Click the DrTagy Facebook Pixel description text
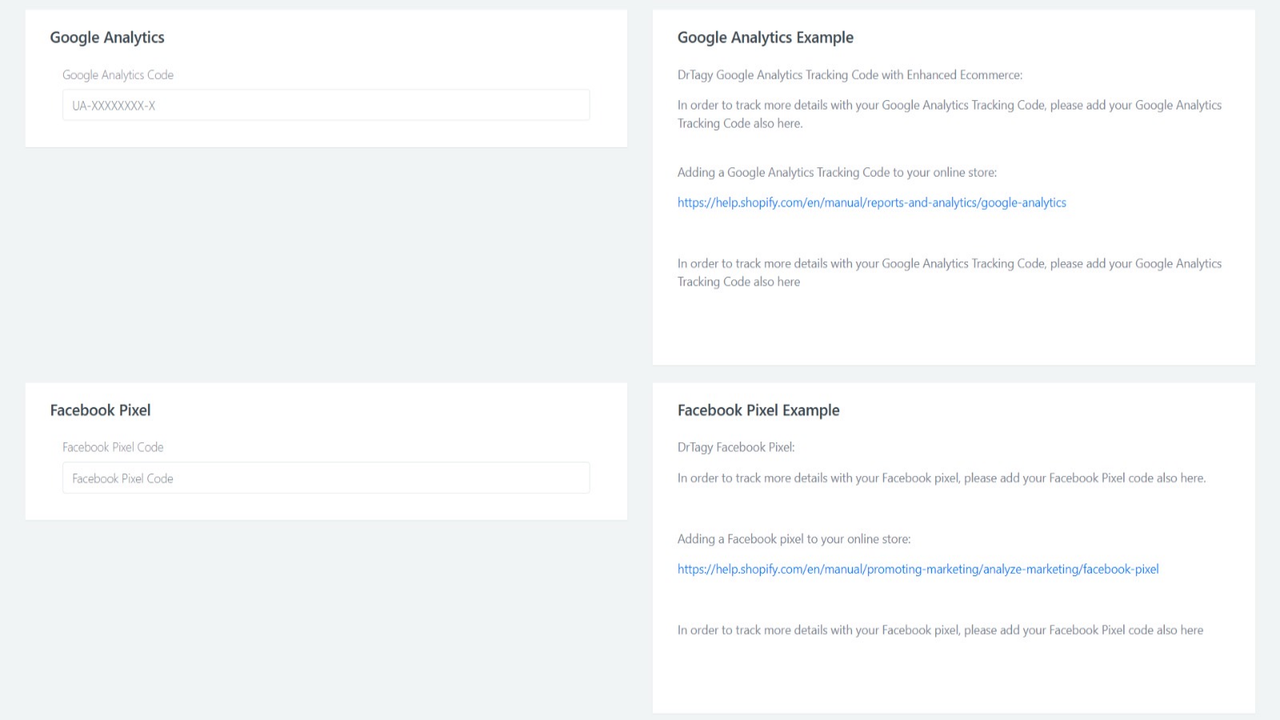This screenshot has height=720, width=1280. [736, 447]
